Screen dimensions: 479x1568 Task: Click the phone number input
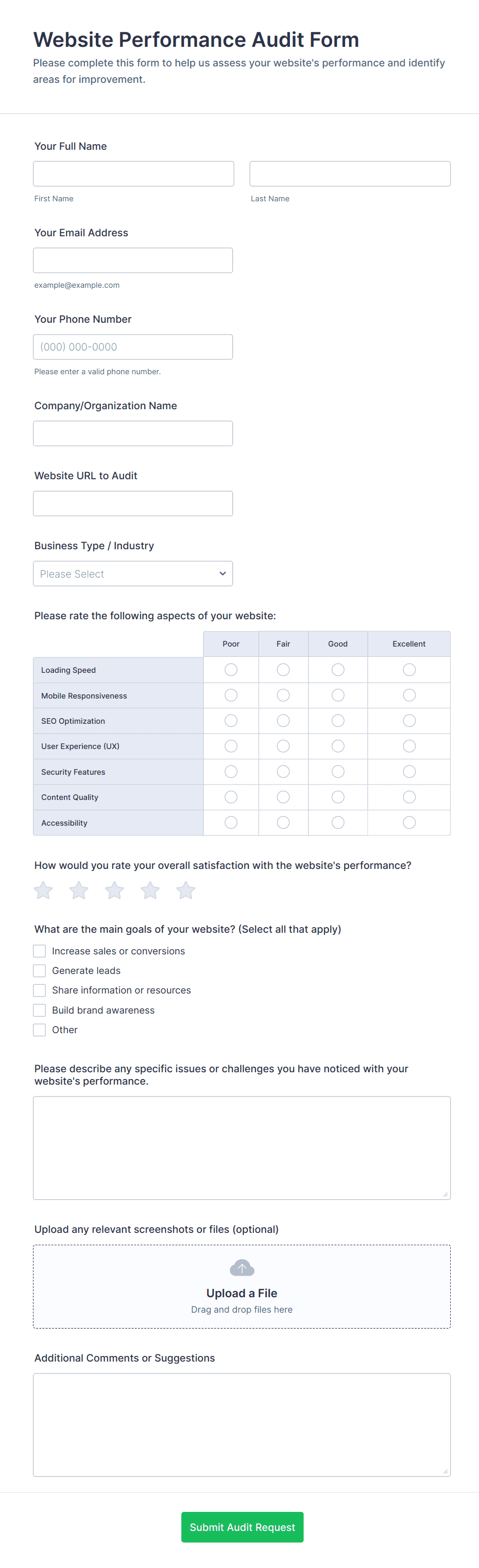click(x=133, y=347)
